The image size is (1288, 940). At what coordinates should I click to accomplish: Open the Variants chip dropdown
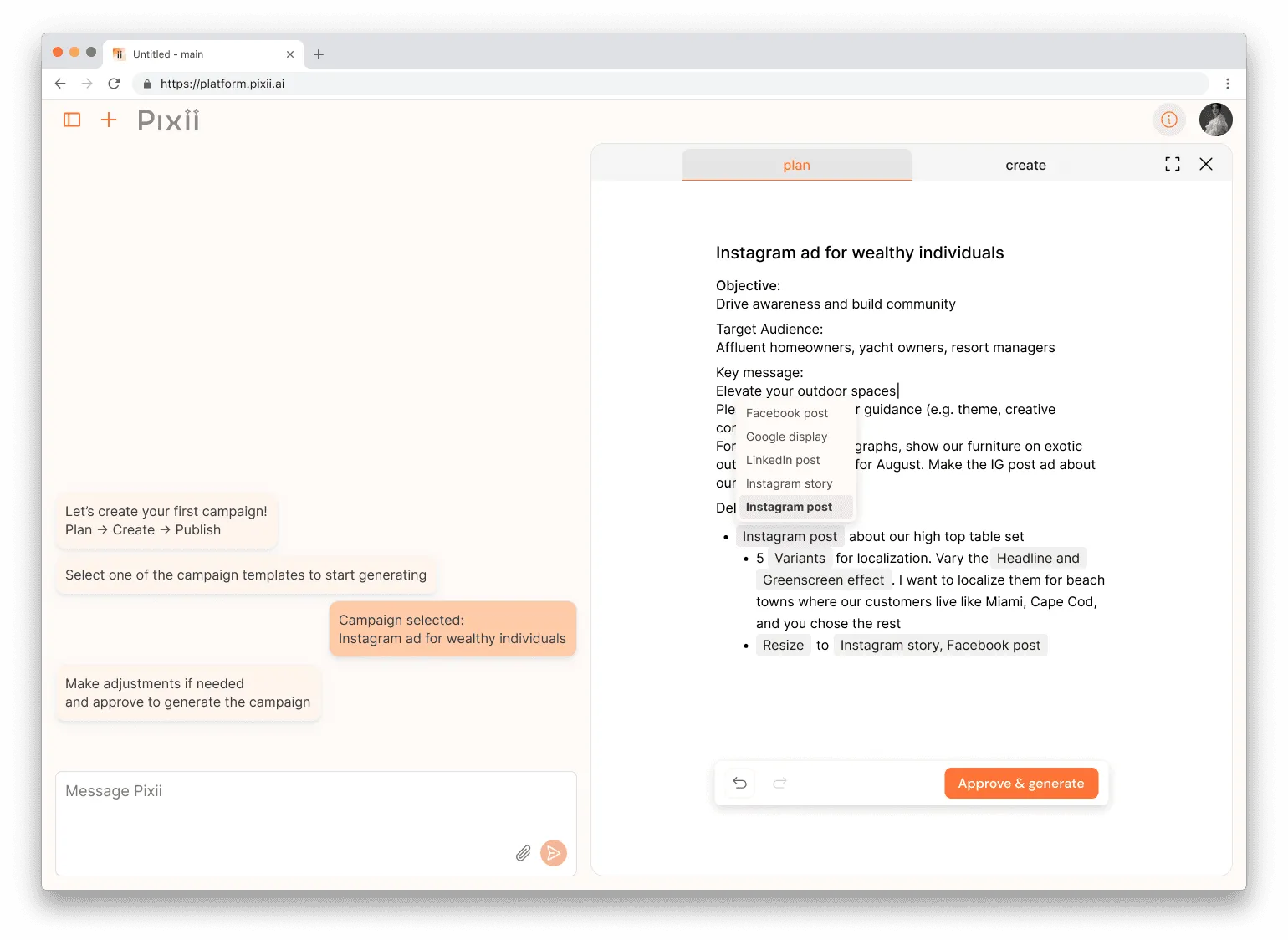(800, 559)
